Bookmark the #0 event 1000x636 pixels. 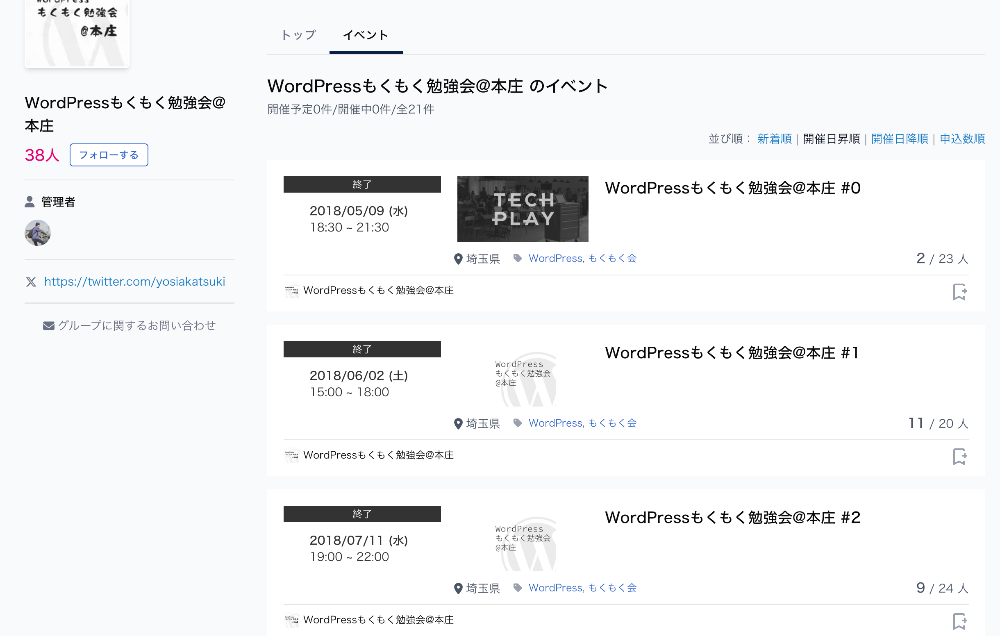(960, 292)
